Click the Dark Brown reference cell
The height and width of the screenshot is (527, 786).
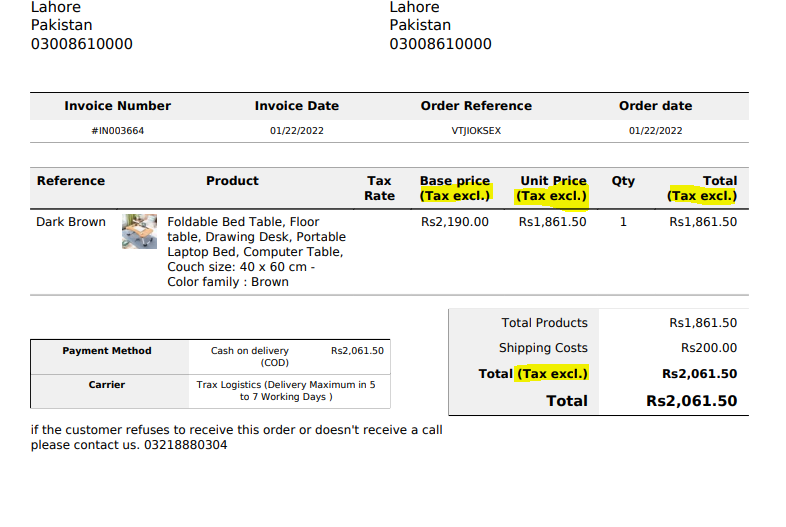(71, 222)
